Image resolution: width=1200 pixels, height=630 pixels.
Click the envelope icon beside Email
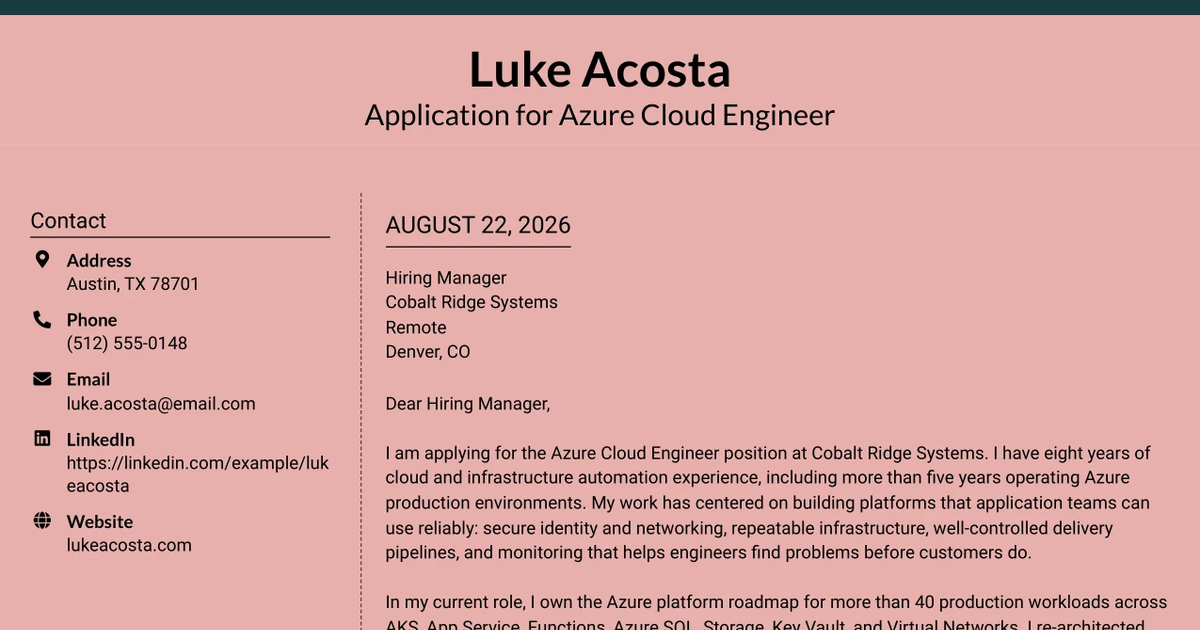42,379
